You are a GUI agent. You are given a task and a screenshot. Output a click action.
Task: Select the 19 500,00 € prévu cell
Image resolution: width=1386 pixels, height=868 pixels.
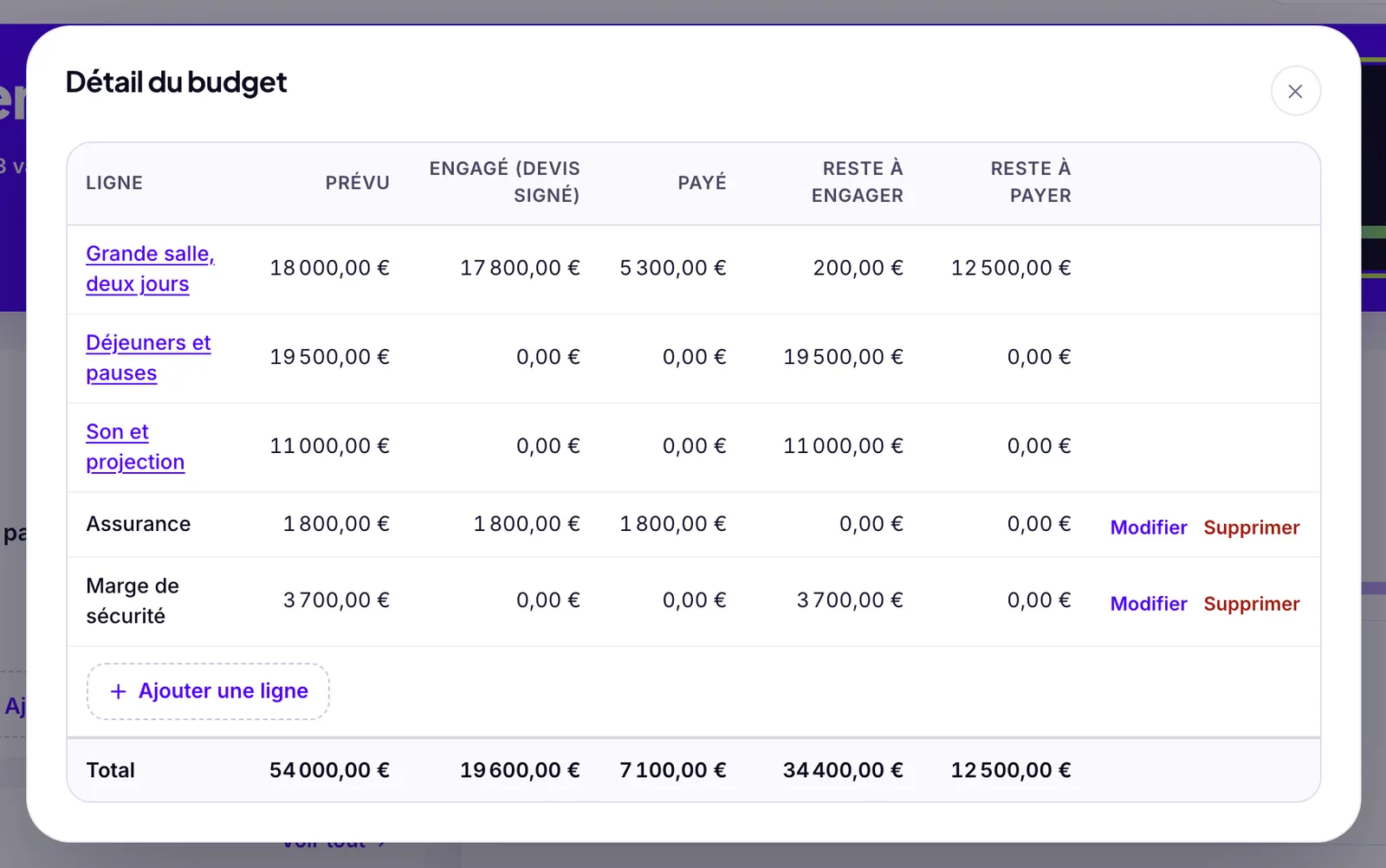[329, 358]
